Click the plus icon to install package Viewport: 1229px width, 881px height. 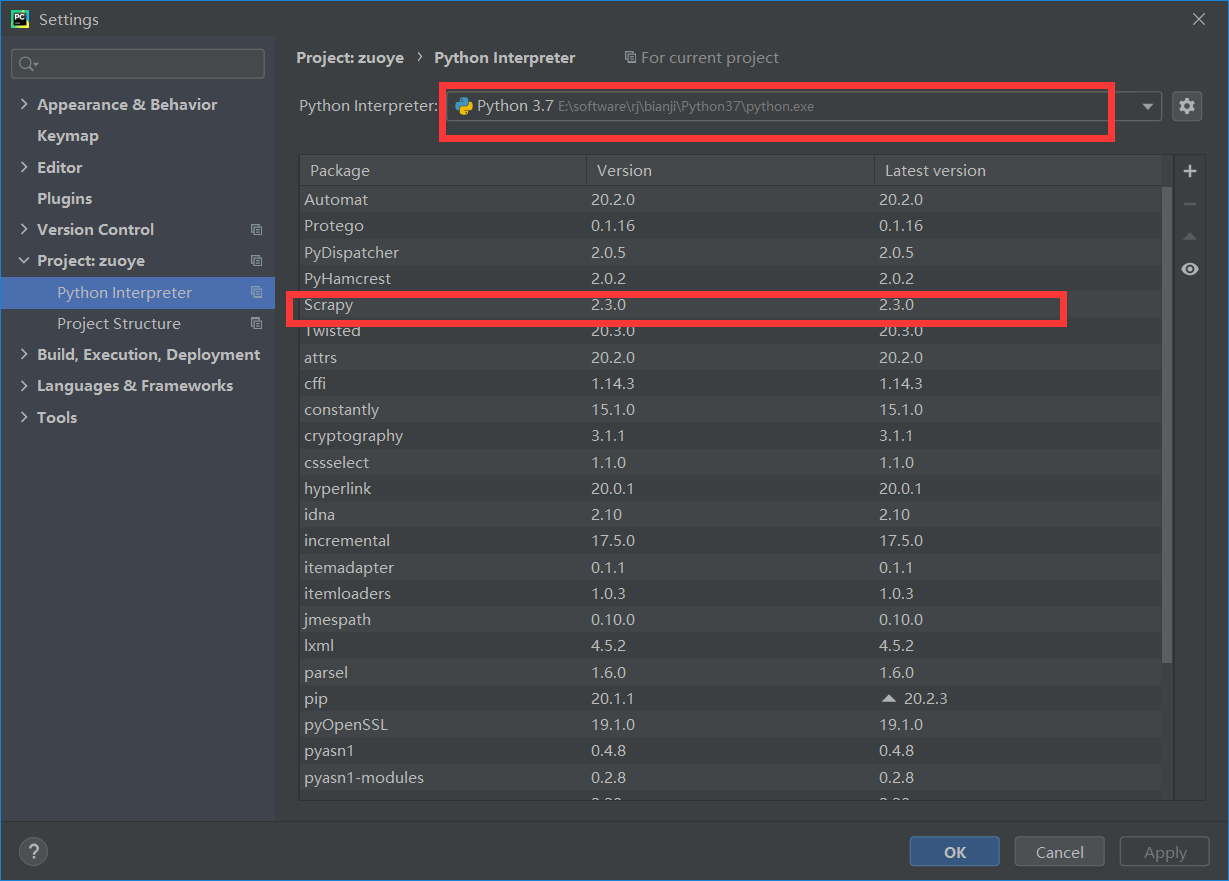pyautogui.click(x=1190, y=171)
